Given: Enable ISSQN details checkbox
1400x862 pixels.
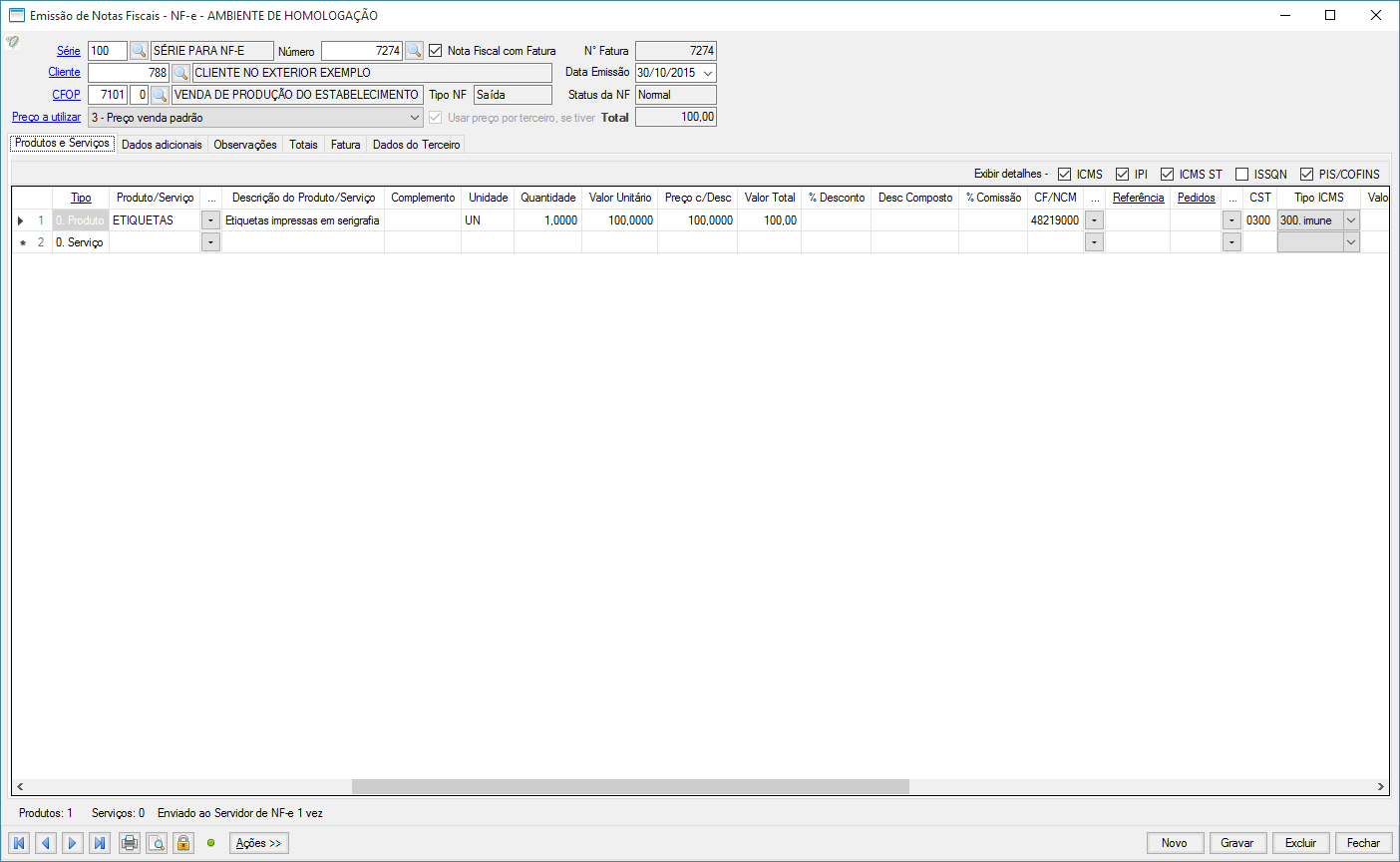Looking at the screenshot, I should (x=1242, y=174).
